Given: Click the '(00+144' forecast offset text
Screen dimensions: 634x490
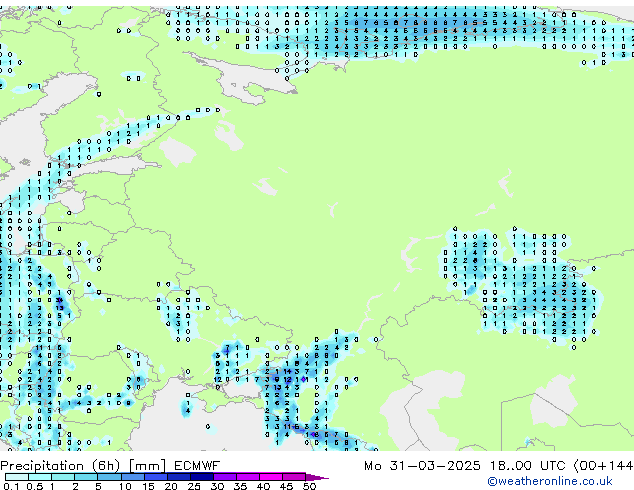Looking at the screenshot, I should [x=604, y=466].
